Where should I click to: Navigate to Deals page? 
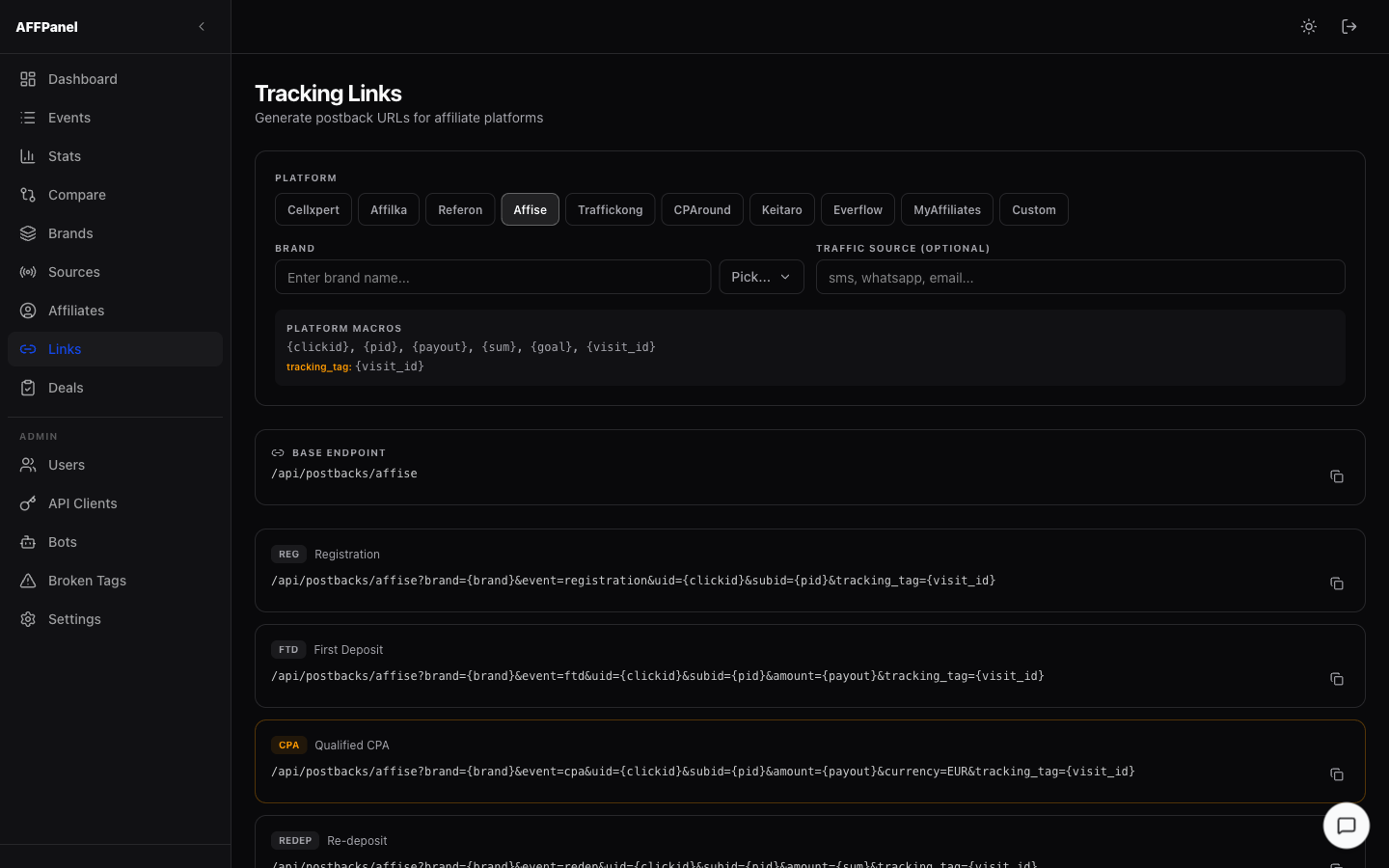point(66,388)
